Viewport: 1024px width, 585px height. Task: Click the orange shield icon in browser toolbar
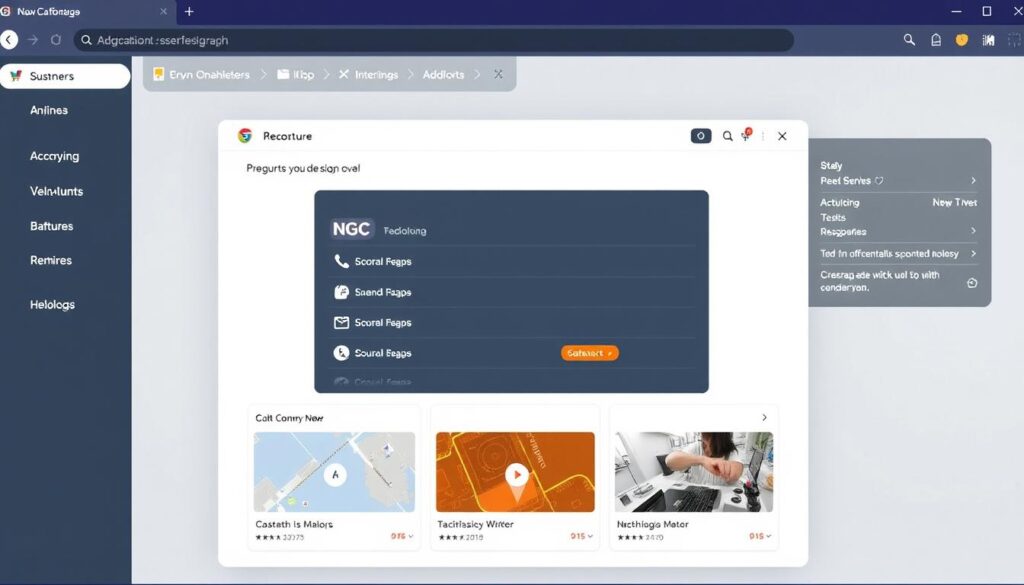pyautogui.click(x=962, y=40)
